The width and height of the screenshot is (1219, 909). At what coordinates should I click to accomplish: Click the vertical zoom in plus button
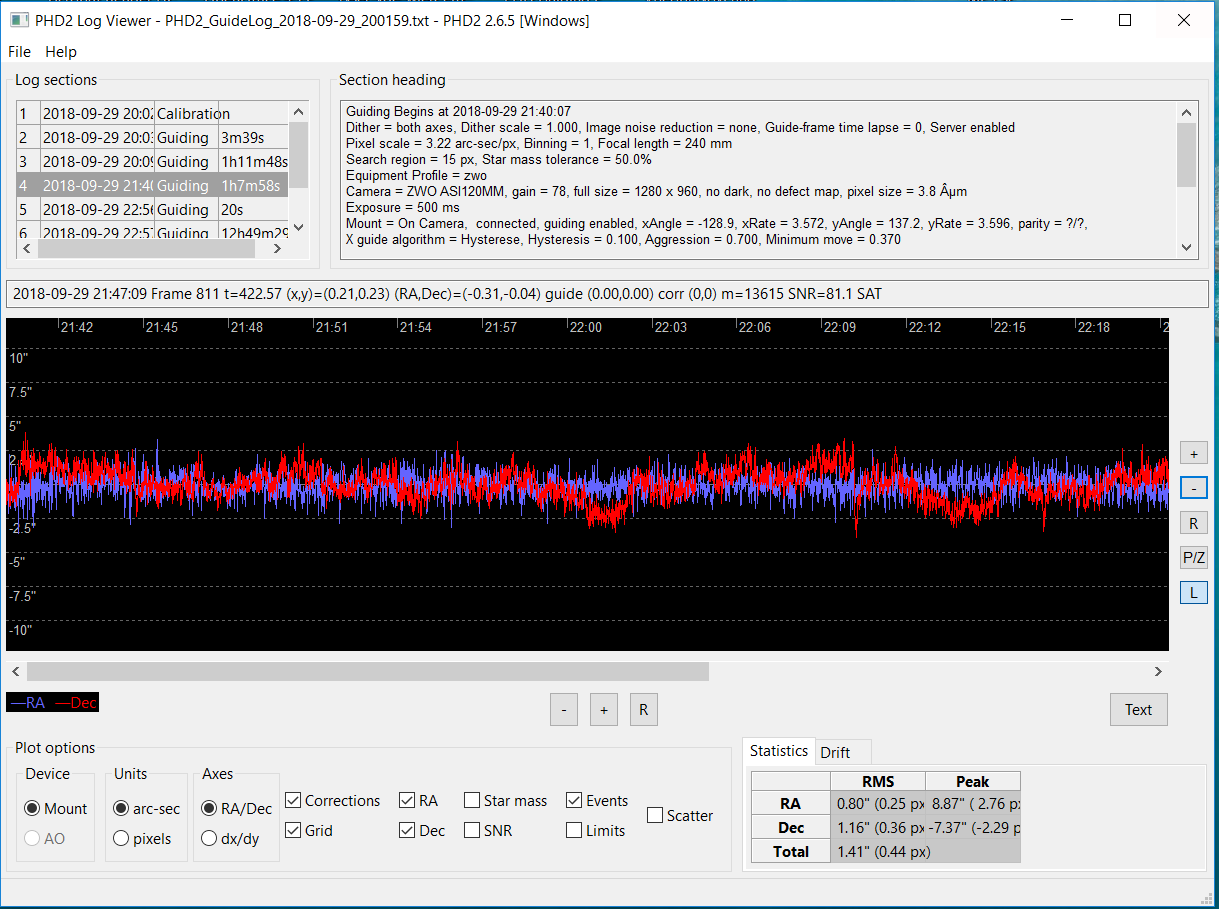click(1193, 454)
